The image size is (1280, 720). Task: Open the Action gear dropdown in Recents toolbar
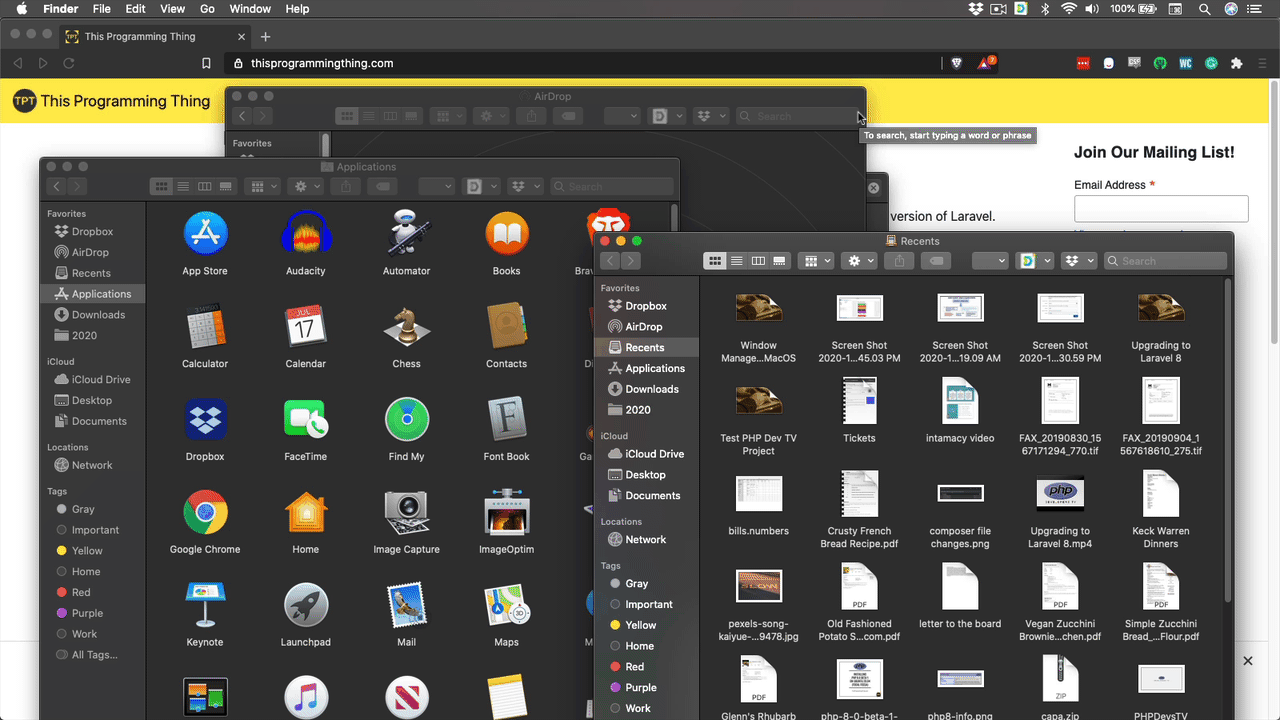[858, 260]
